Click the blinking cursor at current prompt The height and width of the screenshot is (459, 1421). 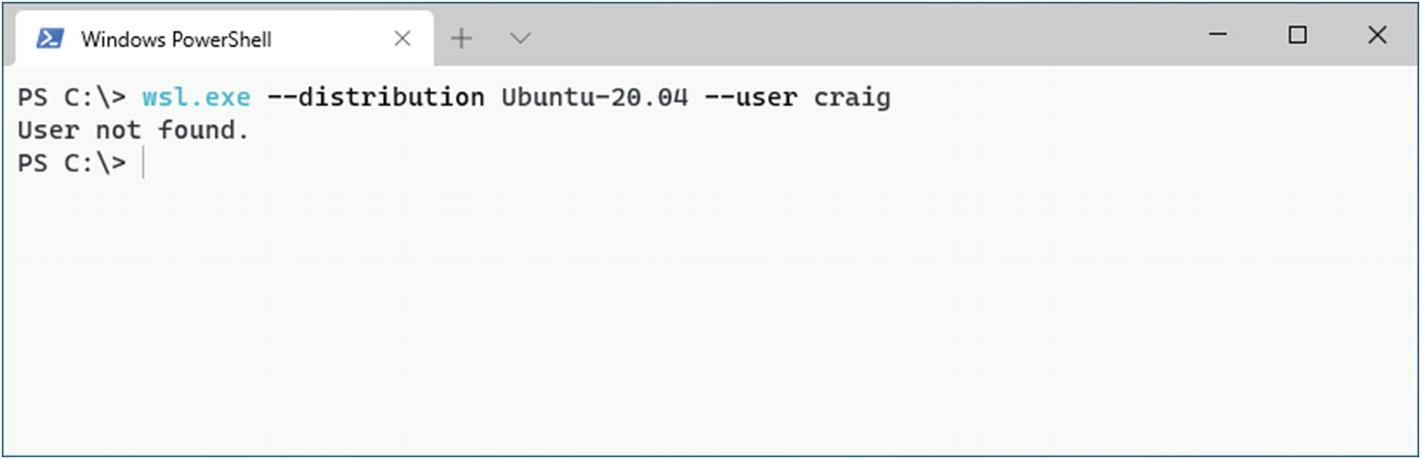[x=144, y=163]
